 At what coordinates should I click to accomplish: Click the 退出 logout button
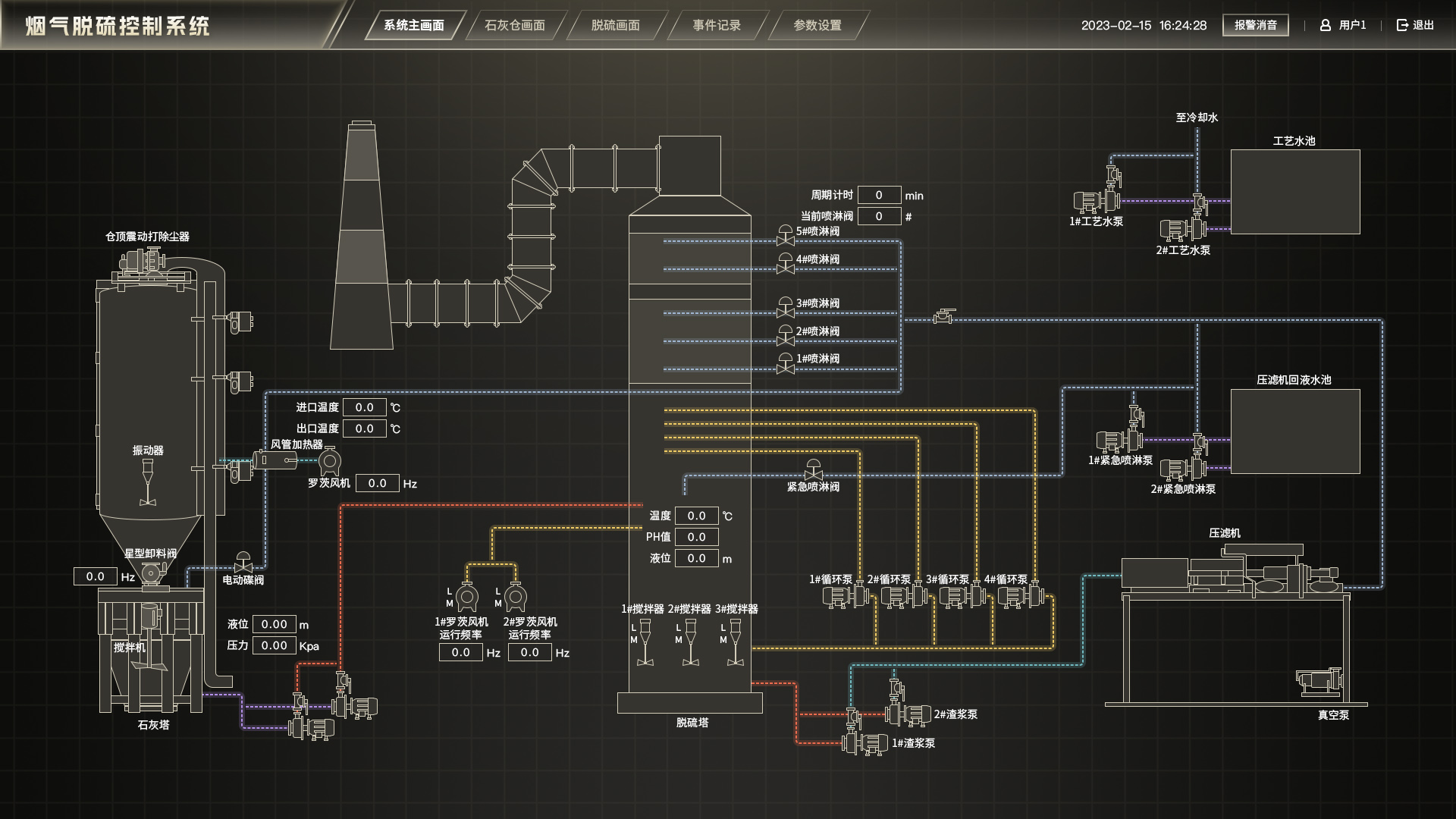(x=1415, y=25)
